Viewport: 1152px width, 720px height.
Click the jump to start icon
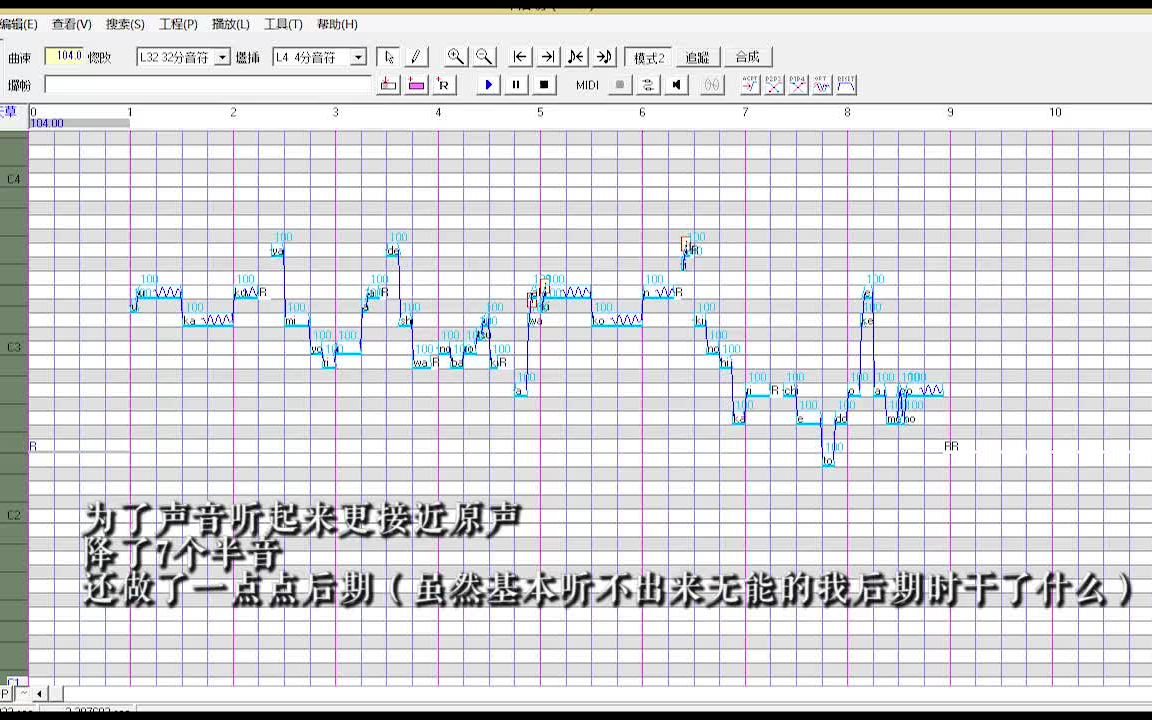click(x=519, y=56)
